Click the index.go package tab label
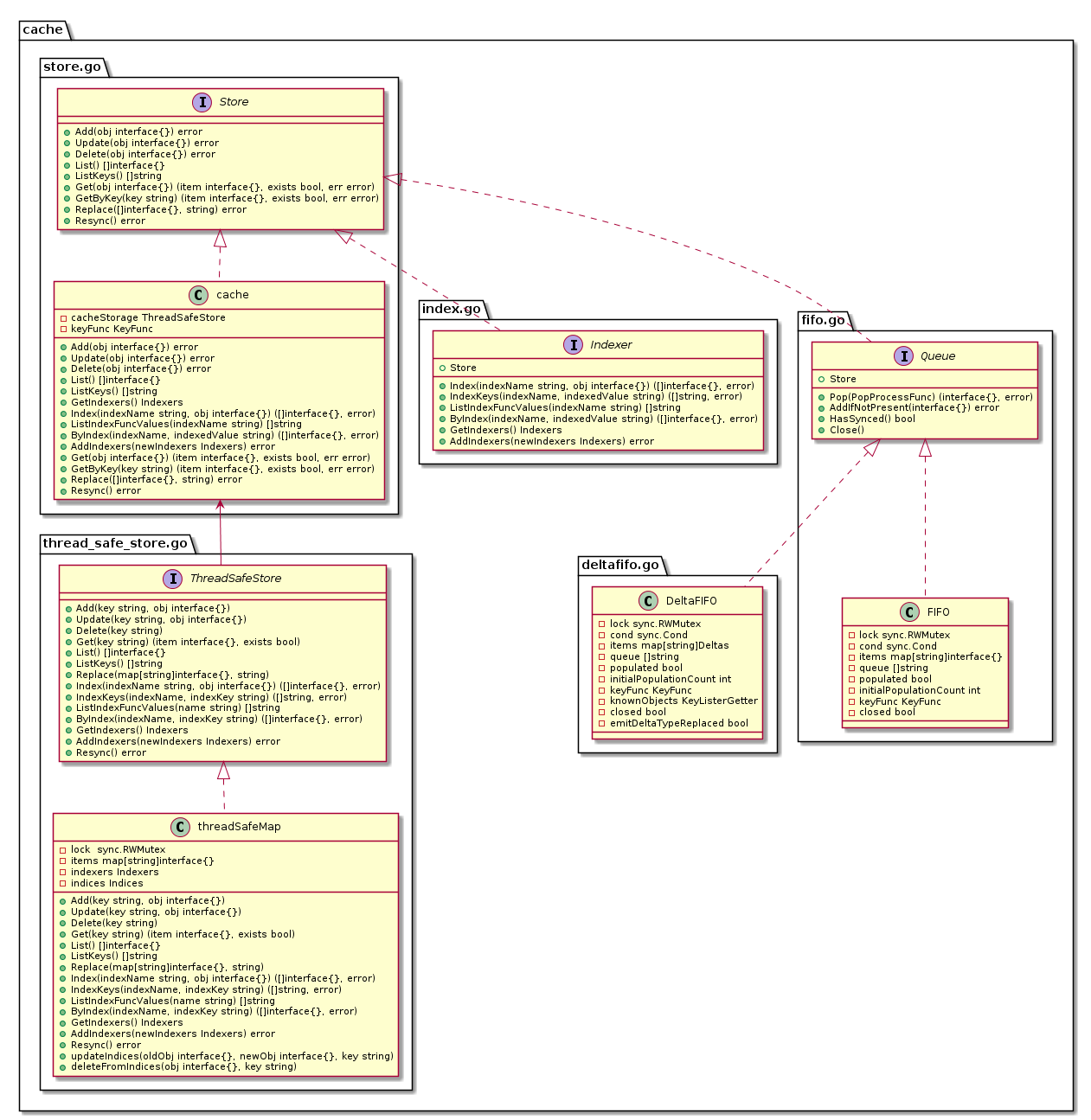The height and width of the screenshot is (1120, 1091). point(451,309)
